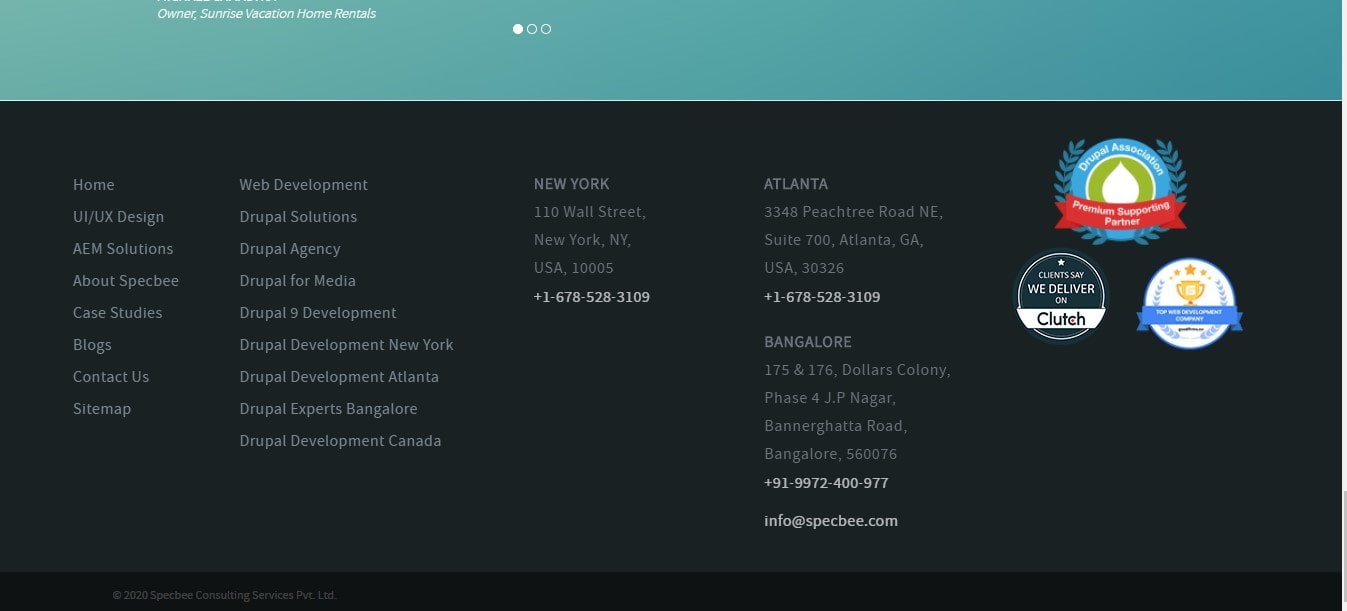
Task: Visit the Drupal Solutions link
Action: [x=298, y=217]
